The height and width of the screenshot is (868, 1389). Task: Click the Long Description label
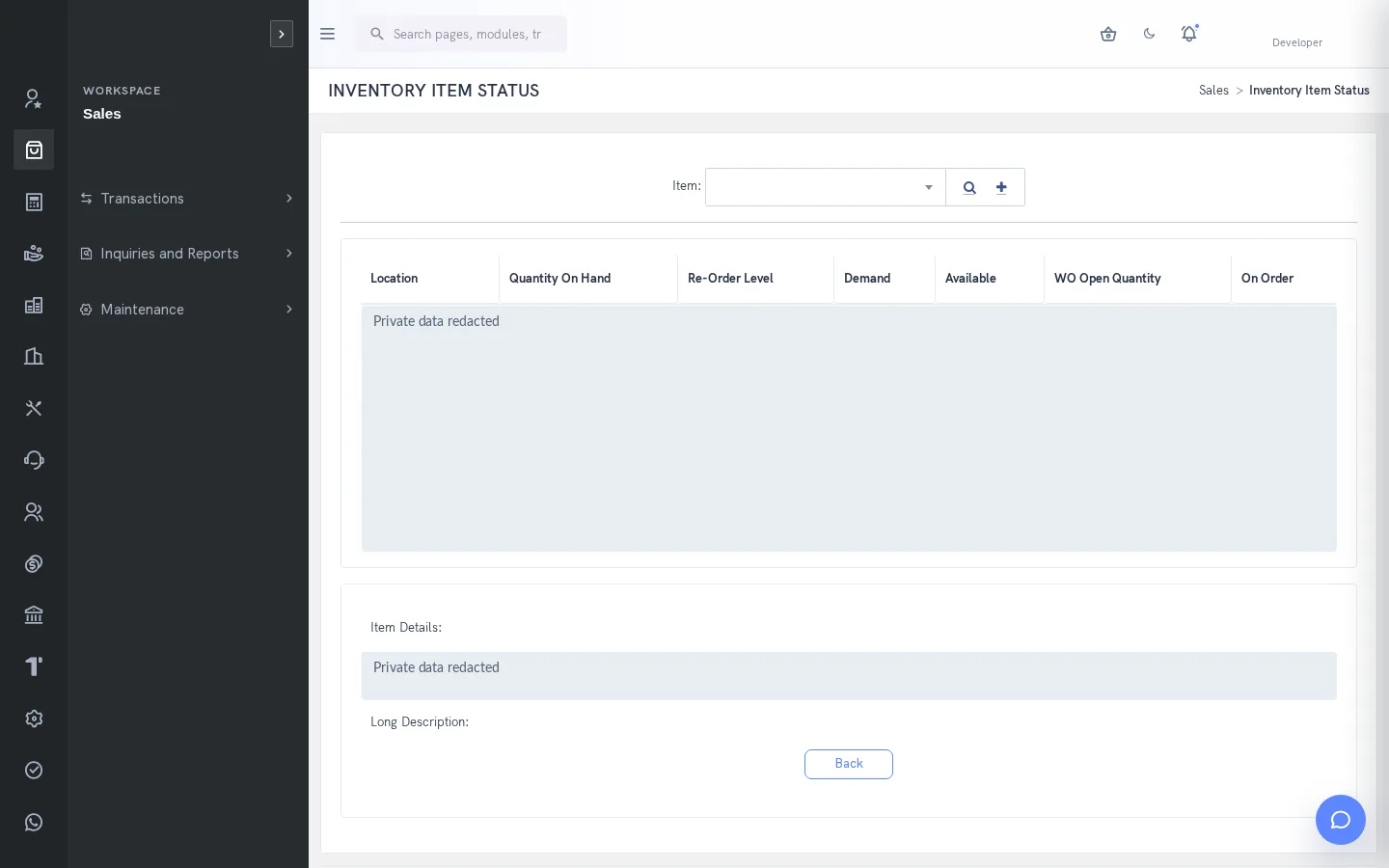click(x=420, y=722)
